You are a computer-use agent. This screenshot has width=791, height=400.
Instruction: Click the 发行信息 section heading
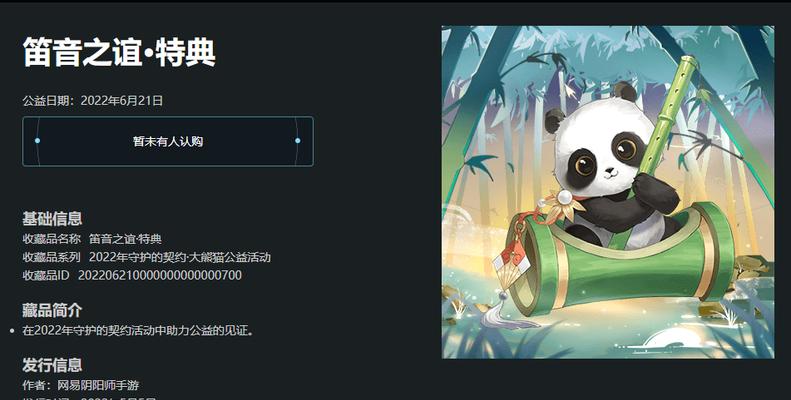(x=52, y=365)
